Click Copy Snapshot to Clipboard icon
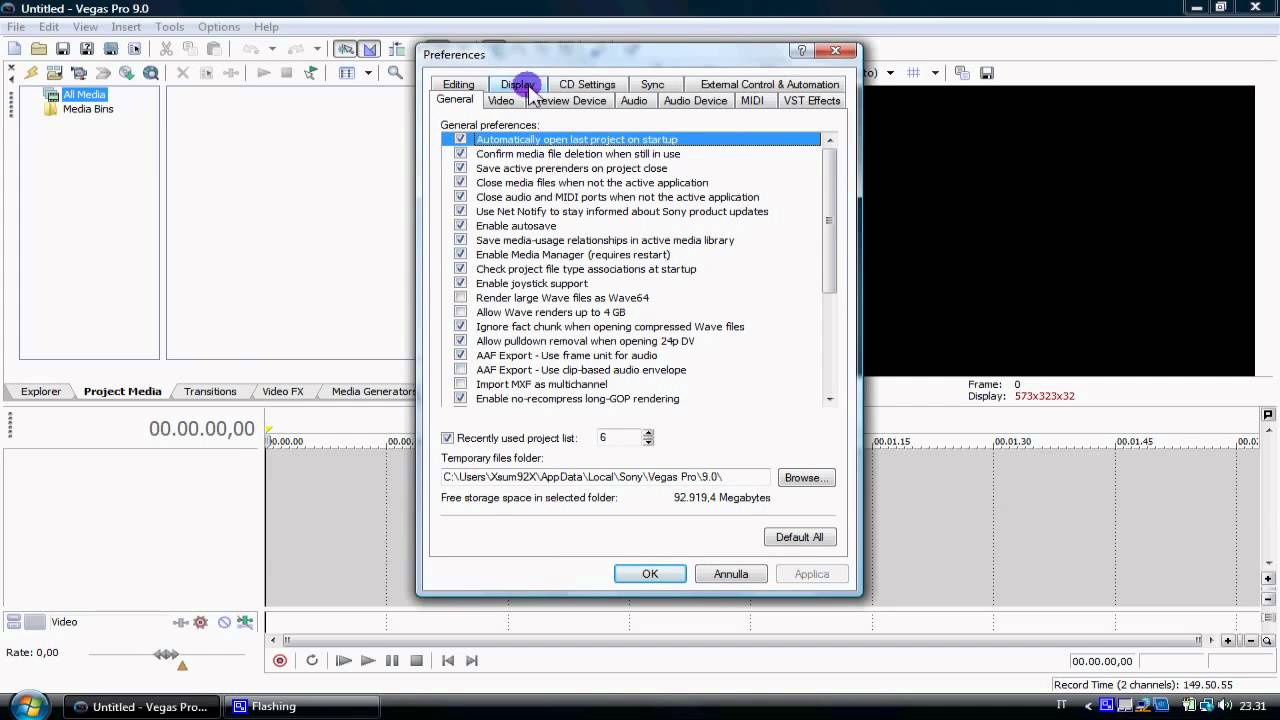Viewport: 1280px width, 720px height. click(962, 73)
